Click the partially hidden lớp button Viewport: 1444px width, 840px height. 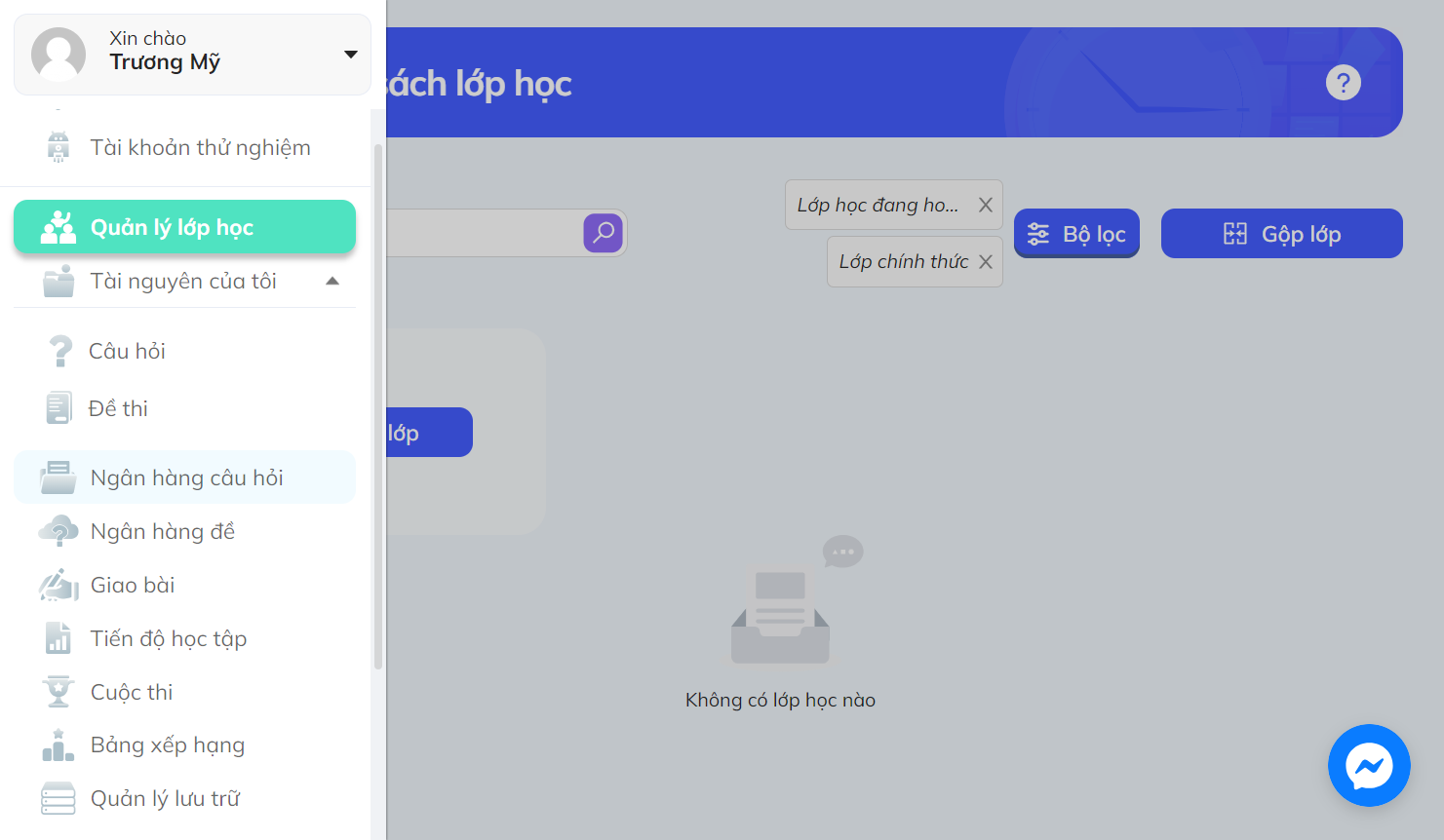click(429, 433)
